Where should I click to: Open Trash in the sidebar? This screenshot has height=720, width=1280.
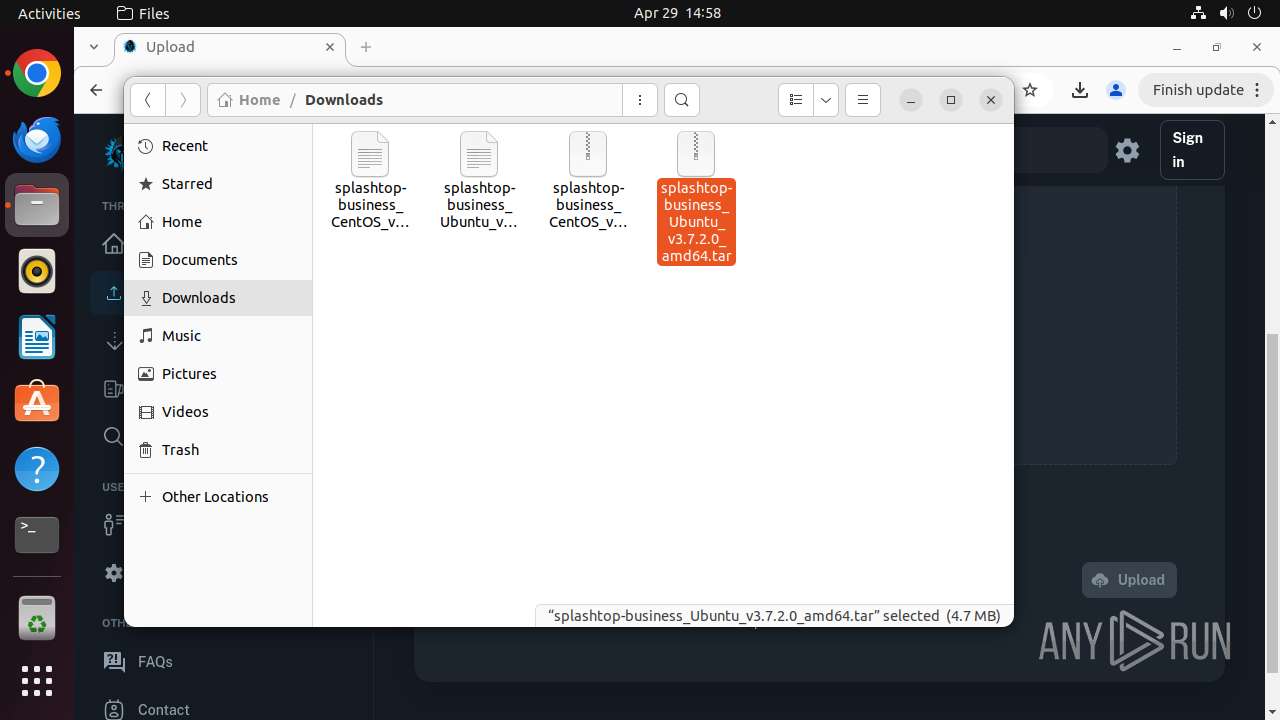click(x=218, y=450)
